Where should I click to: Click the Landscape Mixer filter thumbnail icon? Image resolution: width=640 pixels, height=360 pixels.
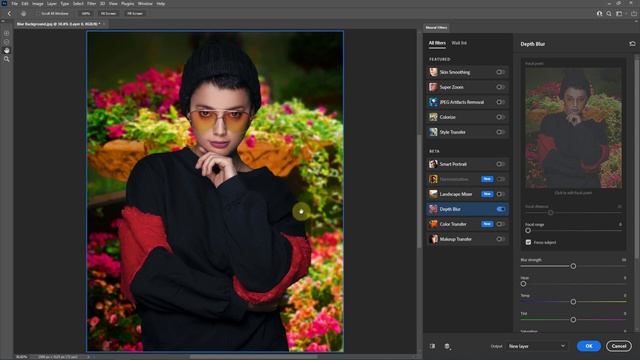[x=433, y=194]
